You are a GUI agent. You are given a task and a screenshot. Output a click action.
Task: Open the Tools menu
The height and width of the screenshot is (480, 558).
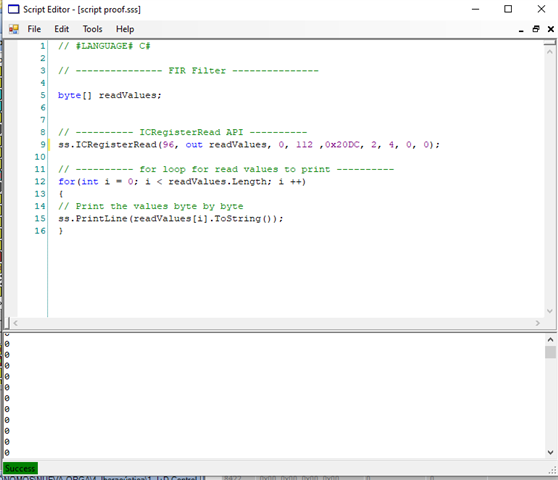coord(93,29)
